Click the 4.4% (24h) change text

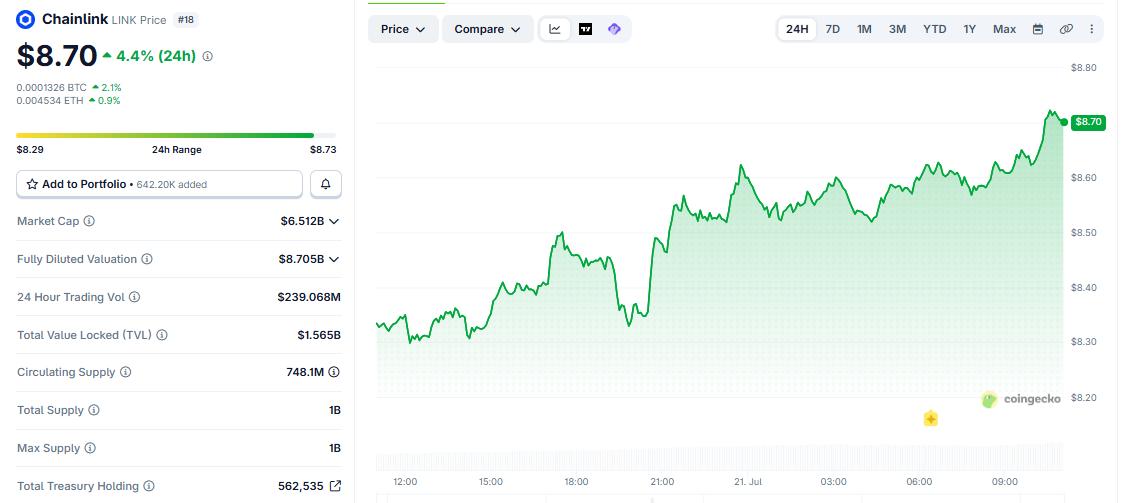tap(154, 56)
